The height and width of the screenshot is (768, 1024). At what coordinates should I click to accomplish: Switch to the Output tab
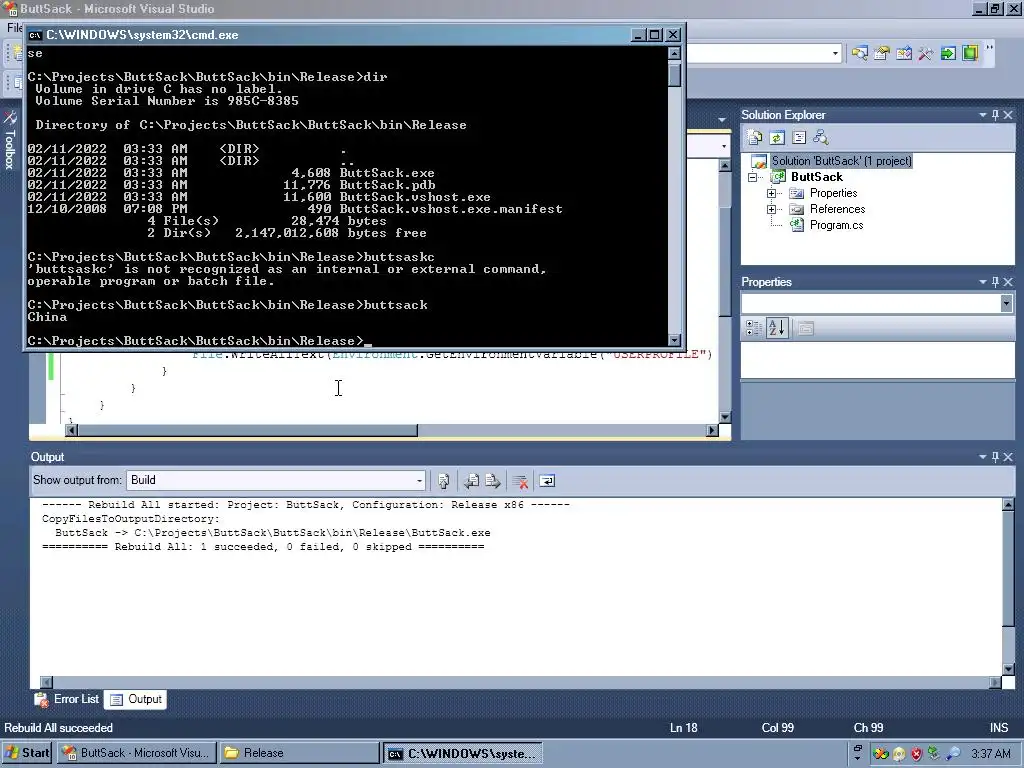pyautogui.click(x=136, y=699)
